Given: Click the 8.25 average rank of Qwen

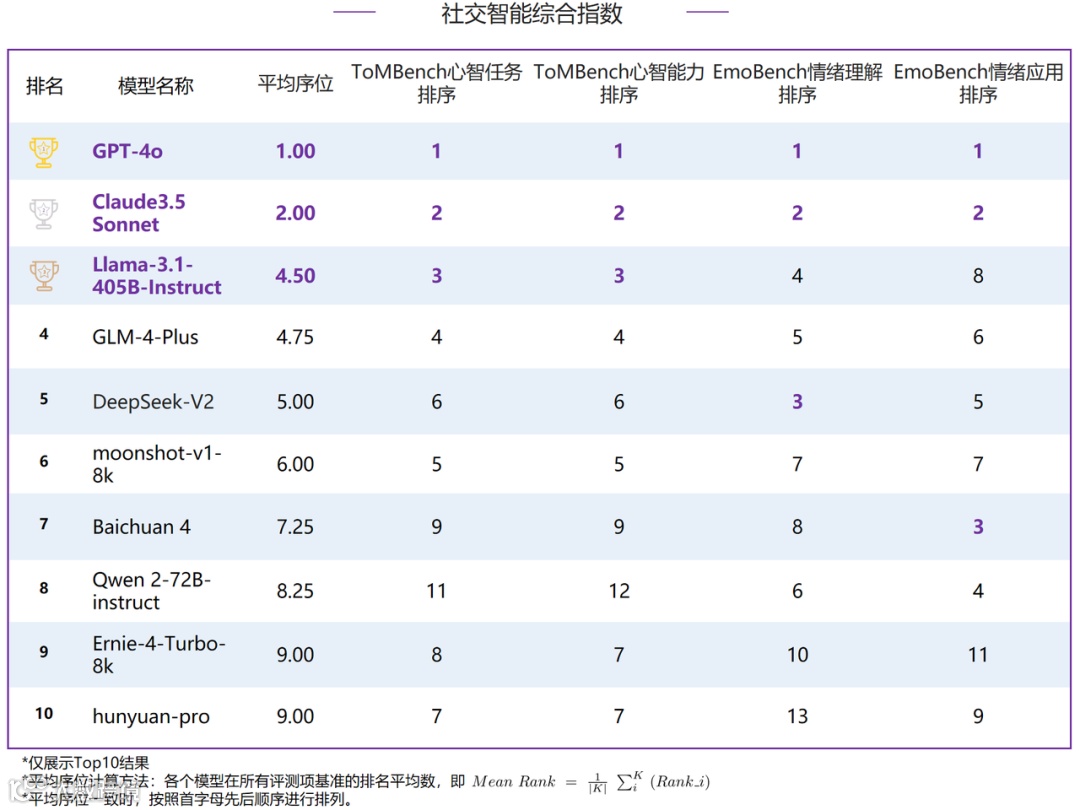Looking at the screenshot, I should tap(295, 591).
